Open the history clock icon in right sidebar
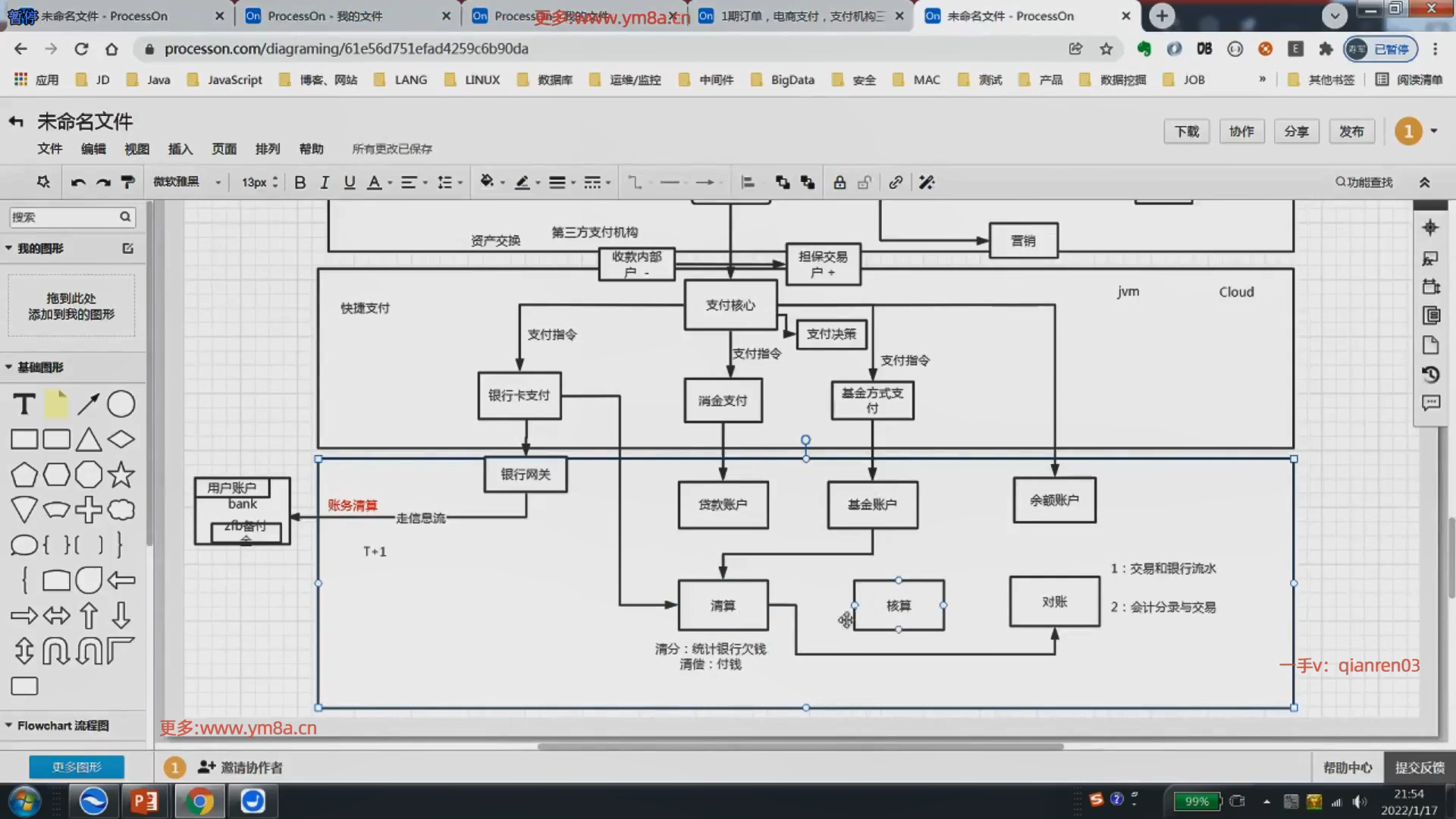 pyautogui.click(x=1430, y=375)
